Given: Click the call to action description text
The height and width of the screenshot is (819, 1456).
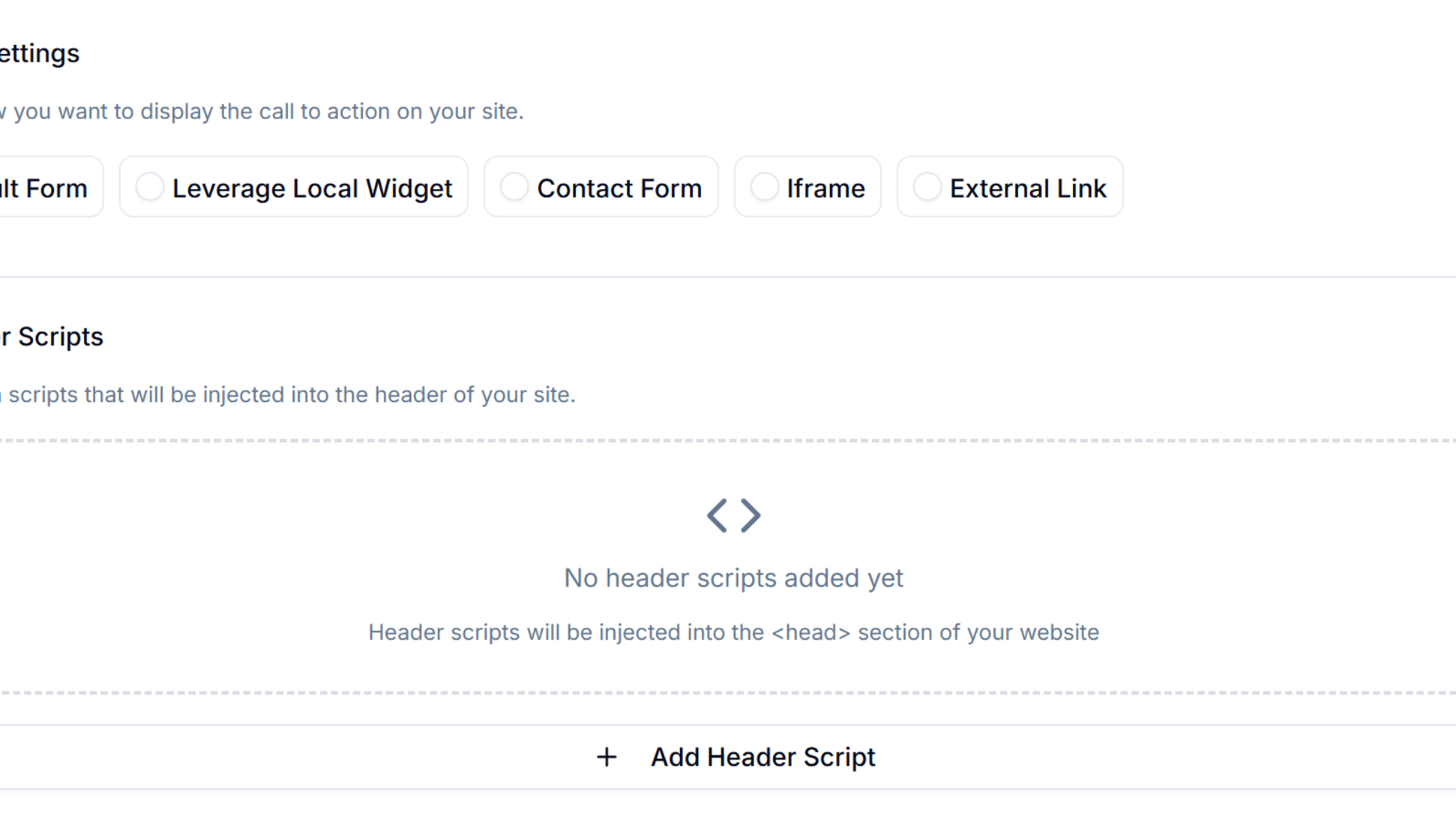Looking at the screenshot, I should [x=262, y=111].
